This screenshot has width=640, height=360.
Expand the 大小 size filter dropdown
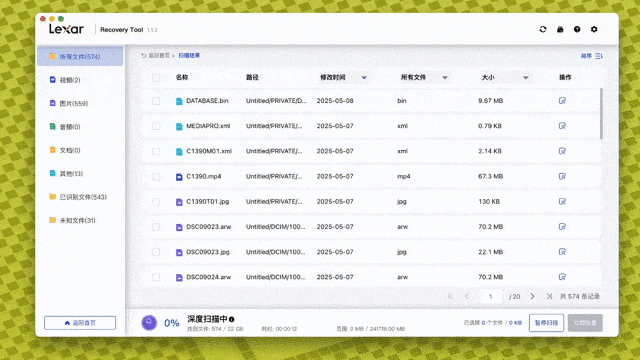(526, 78)
